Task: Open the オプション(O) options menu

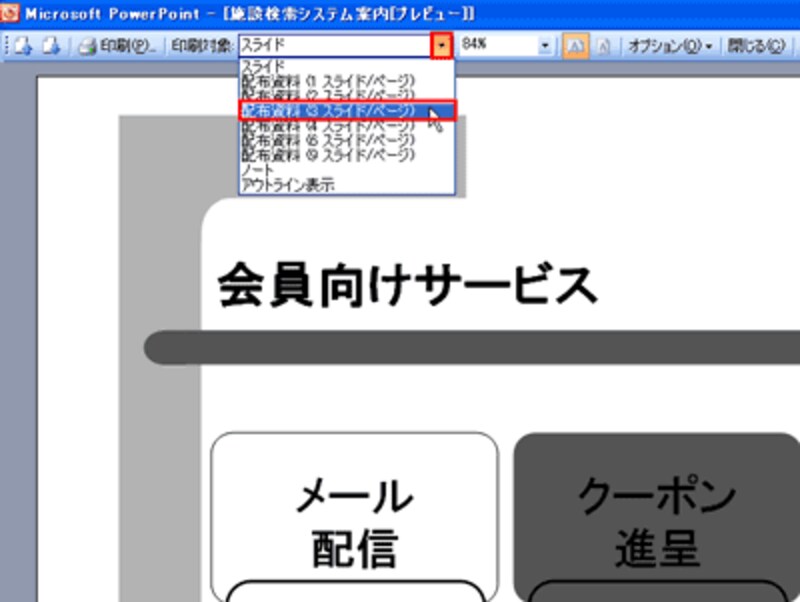Action: pos(670,46)
